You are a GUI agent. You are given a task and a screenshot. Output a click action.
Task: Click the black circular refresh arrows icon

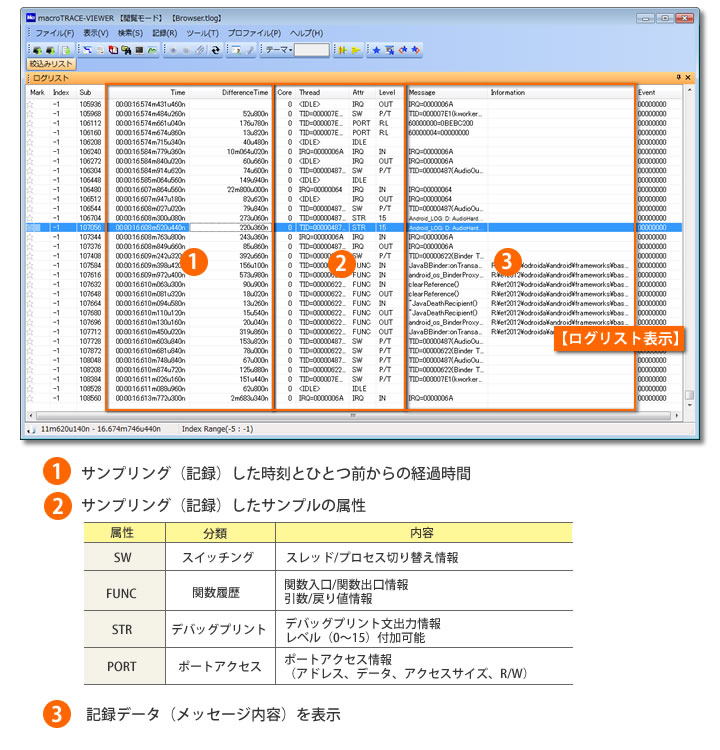pos(216,50)
